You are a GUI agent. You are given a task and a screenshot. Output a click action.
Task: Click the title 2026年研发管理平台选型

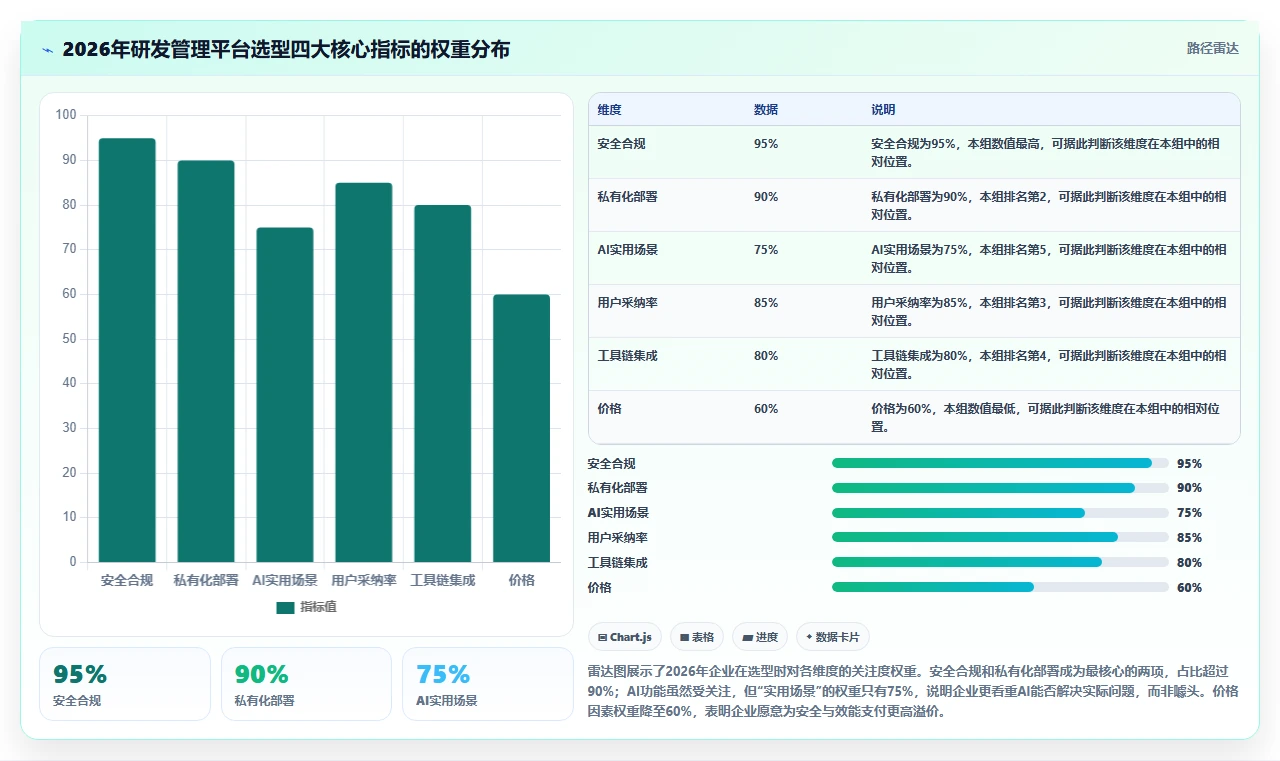pos(286,49)
